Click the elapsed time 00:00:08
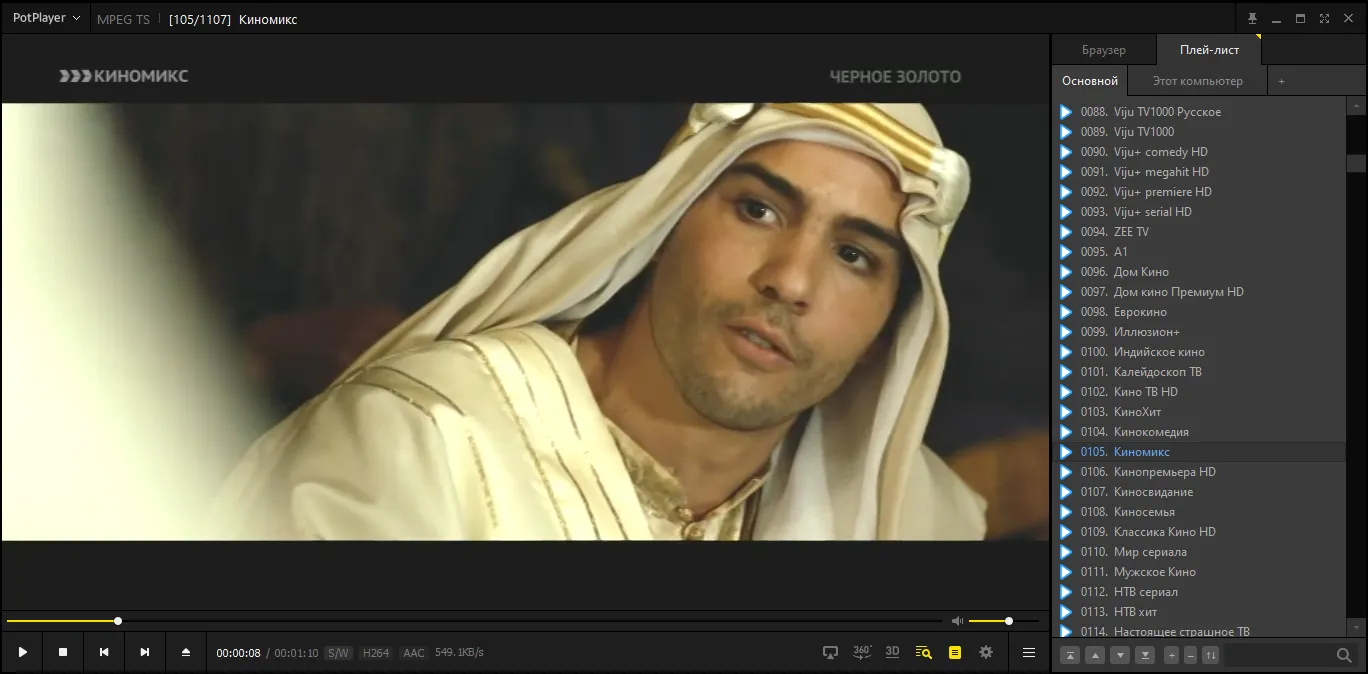The image size is (1368, 674). 238,653
